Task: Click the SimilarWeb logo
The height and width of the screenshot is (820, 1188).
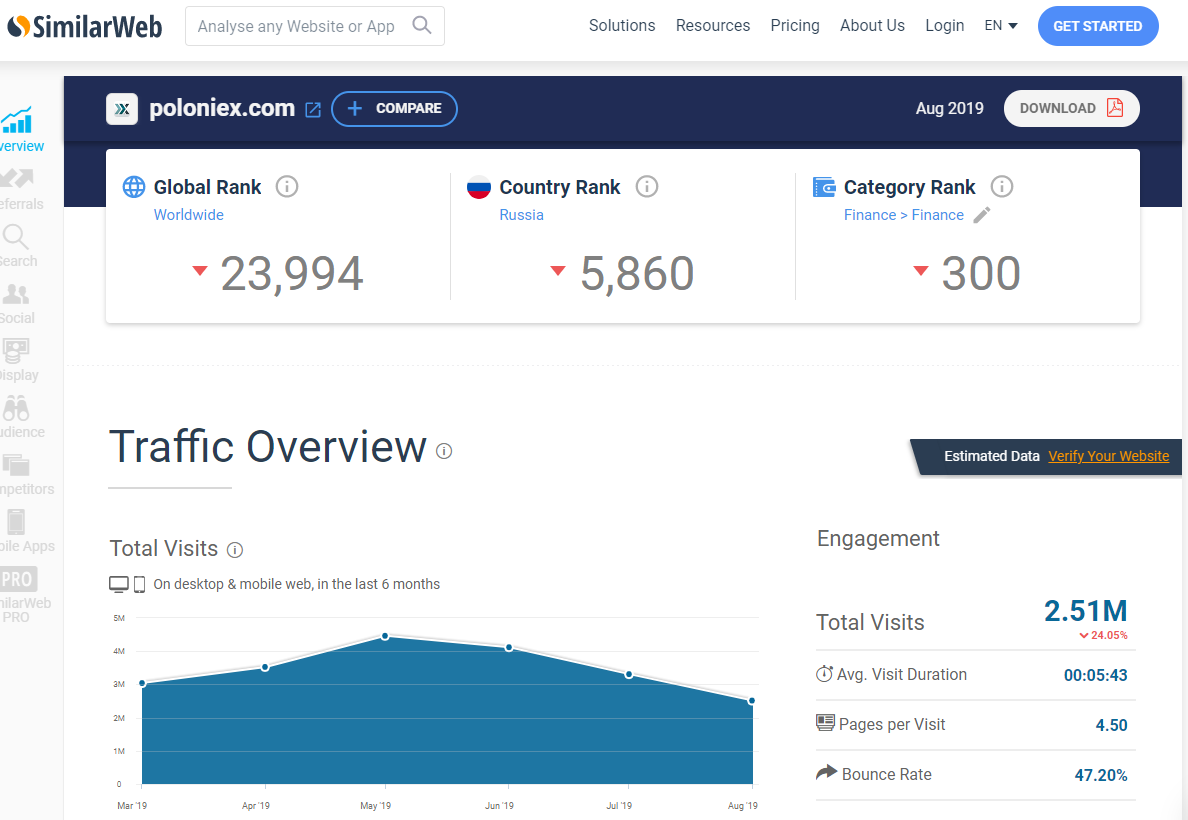Action: pyautogui.click(x=85, y=27)
